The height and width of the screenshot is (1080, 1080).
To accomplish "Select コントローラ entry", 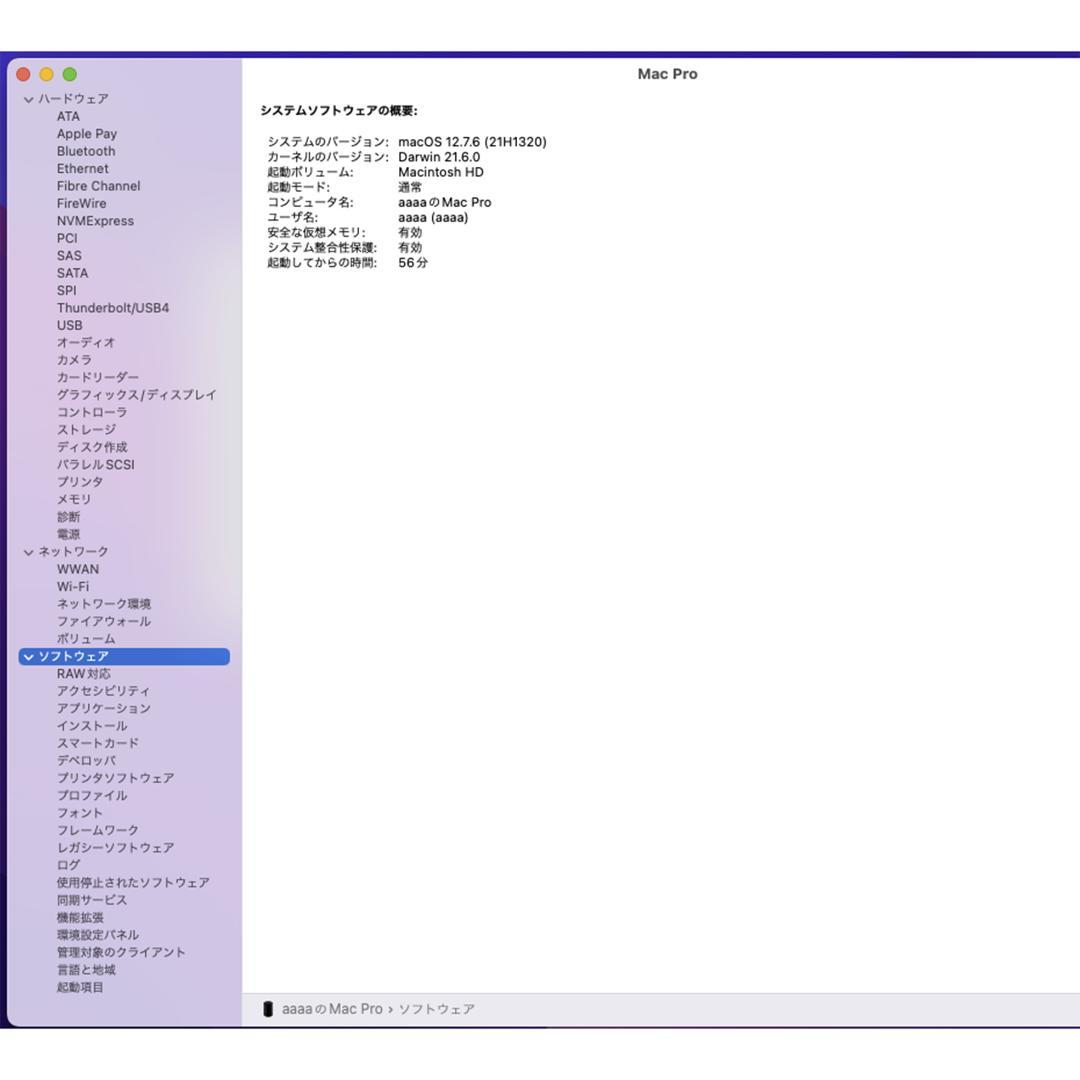I will coord(92,412).
